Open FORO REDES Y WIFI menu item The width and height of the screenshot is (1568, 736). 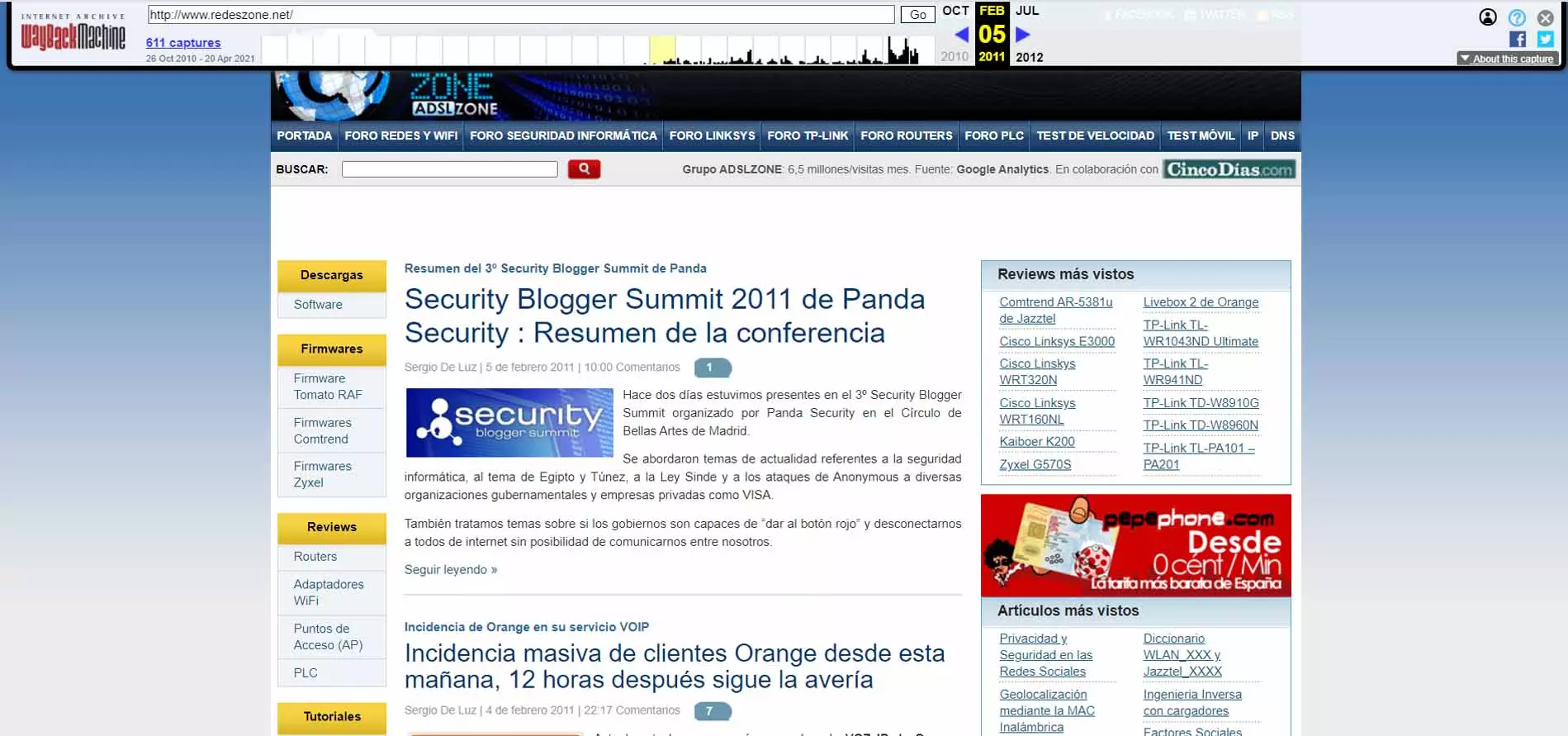pos(400,135)
